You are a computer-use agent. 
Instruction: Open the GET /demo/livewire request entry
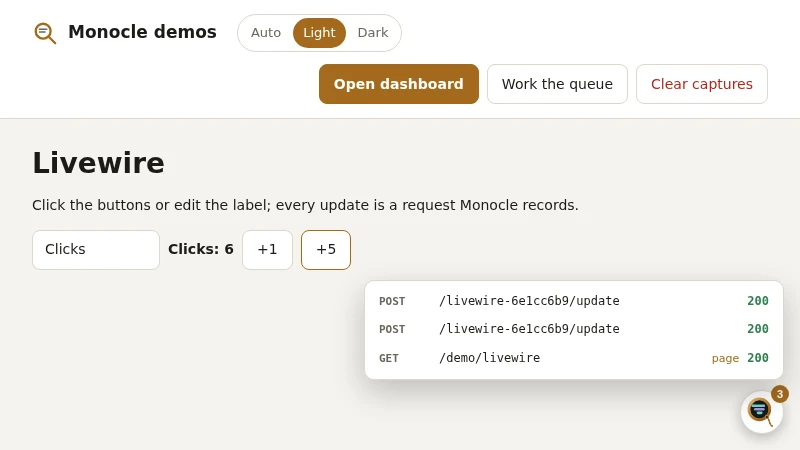(x=573, y=358)
